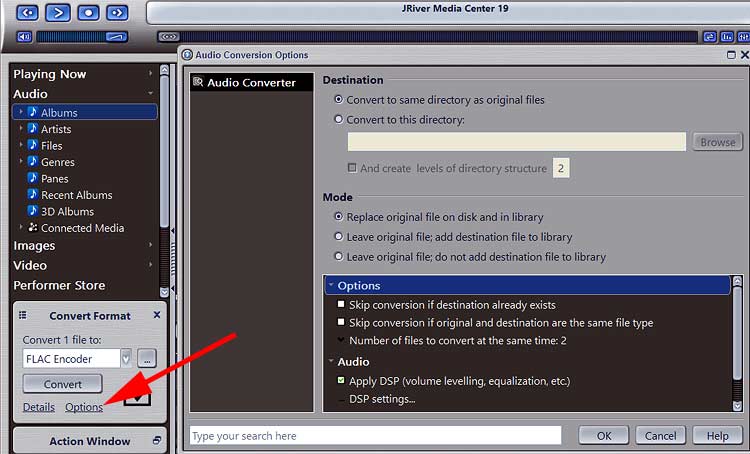Select 'Convert to this directory' radio option

pos(339,119)
